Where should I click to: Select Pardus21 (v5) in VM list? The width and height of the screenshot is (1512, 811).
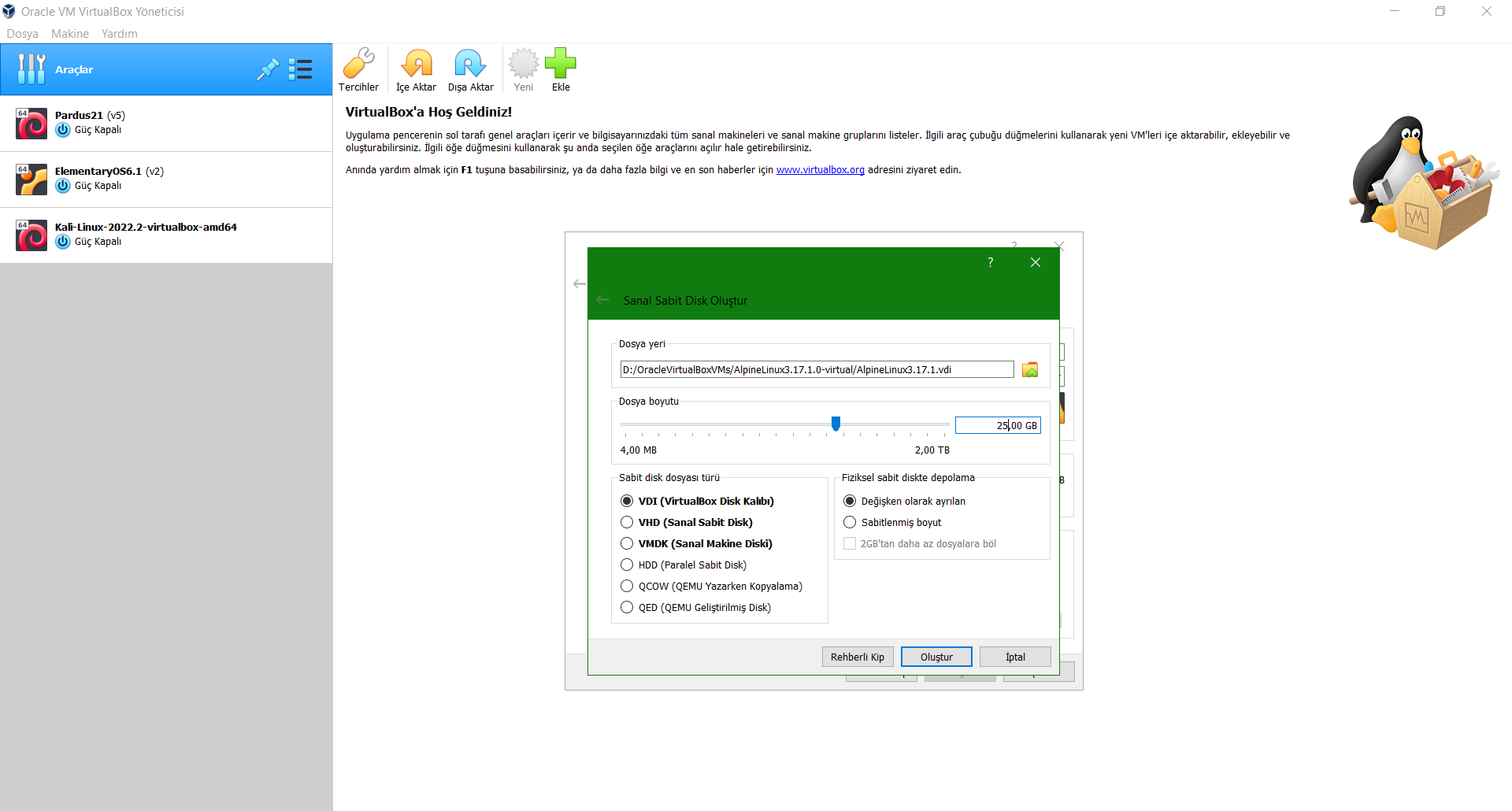pos(166,124)
